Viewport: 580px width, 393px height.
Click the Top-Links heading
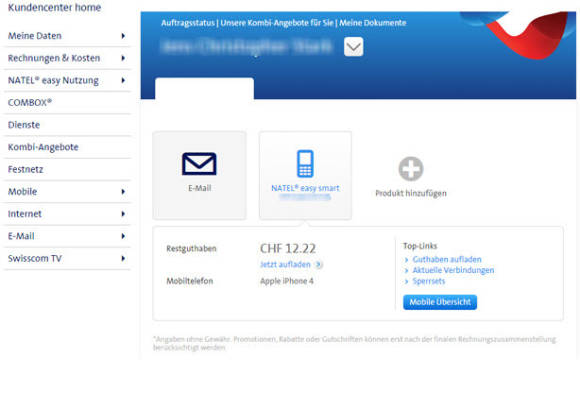(420, 246)
